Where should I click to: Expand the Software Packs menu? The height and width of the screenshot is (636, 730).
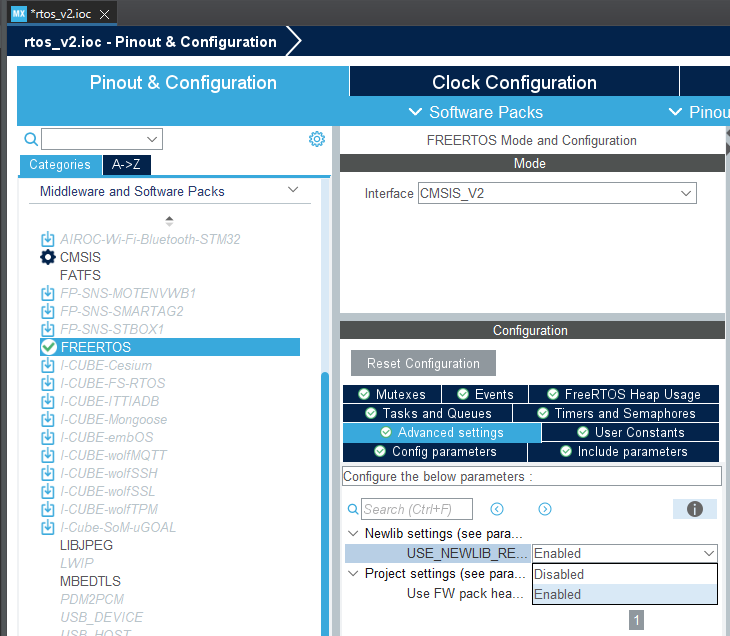pos(475,112)
